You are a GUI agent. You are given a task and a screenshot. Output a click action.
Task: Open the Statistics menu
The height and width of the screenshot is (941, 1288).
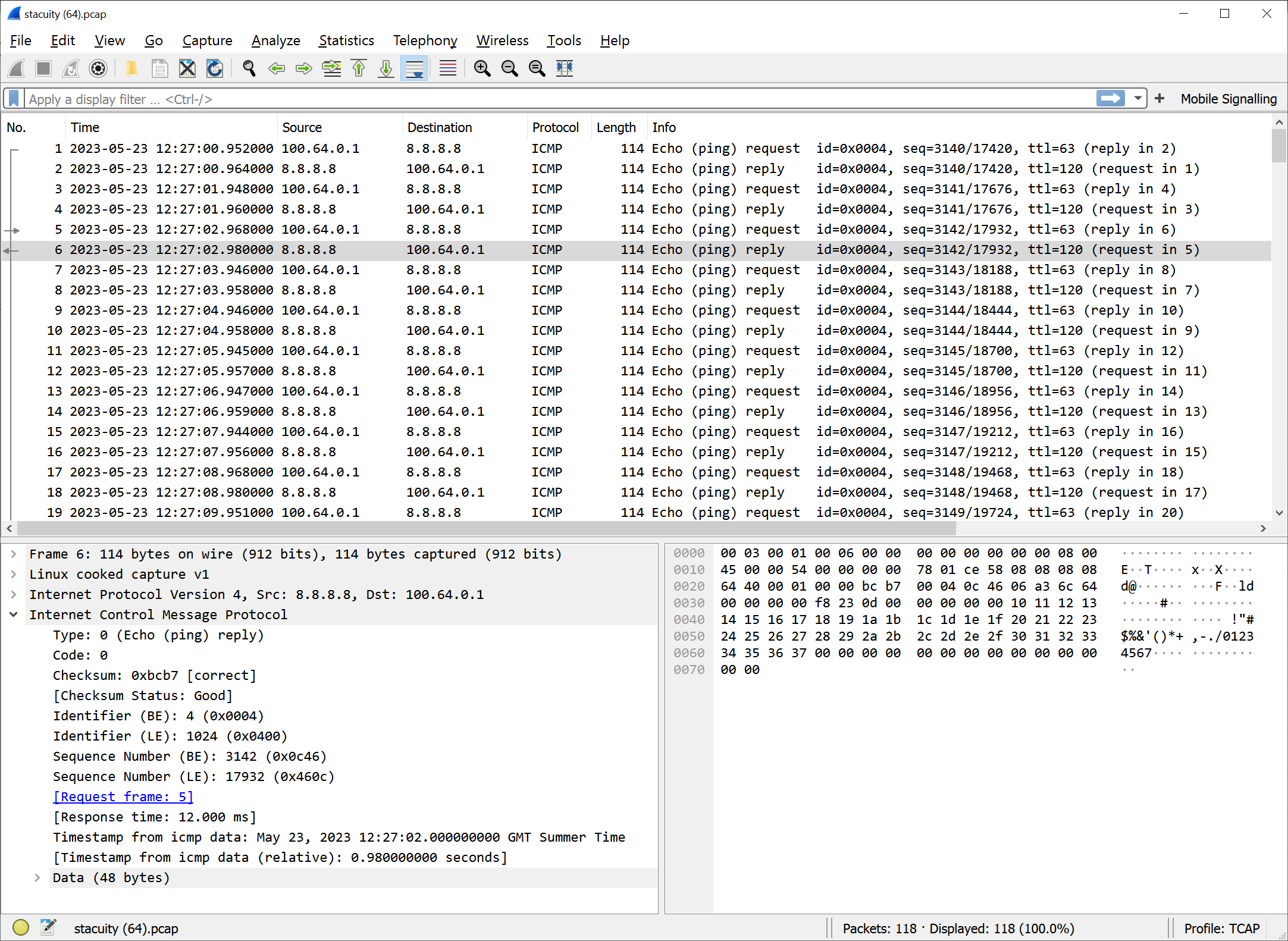pos(346,40)
